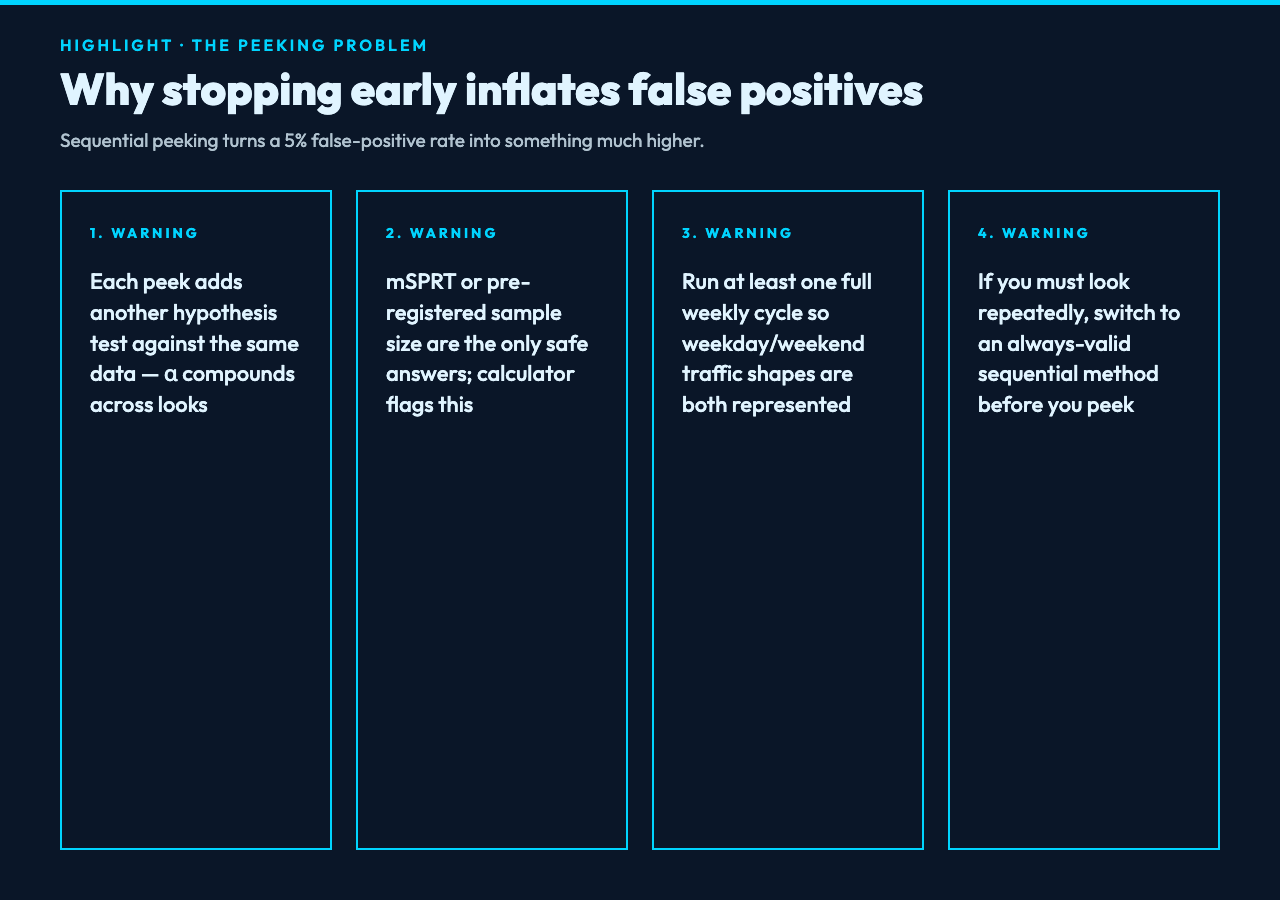Click the 'Highlight · The Peeking Problem' eyebrow label

[244, 45]
